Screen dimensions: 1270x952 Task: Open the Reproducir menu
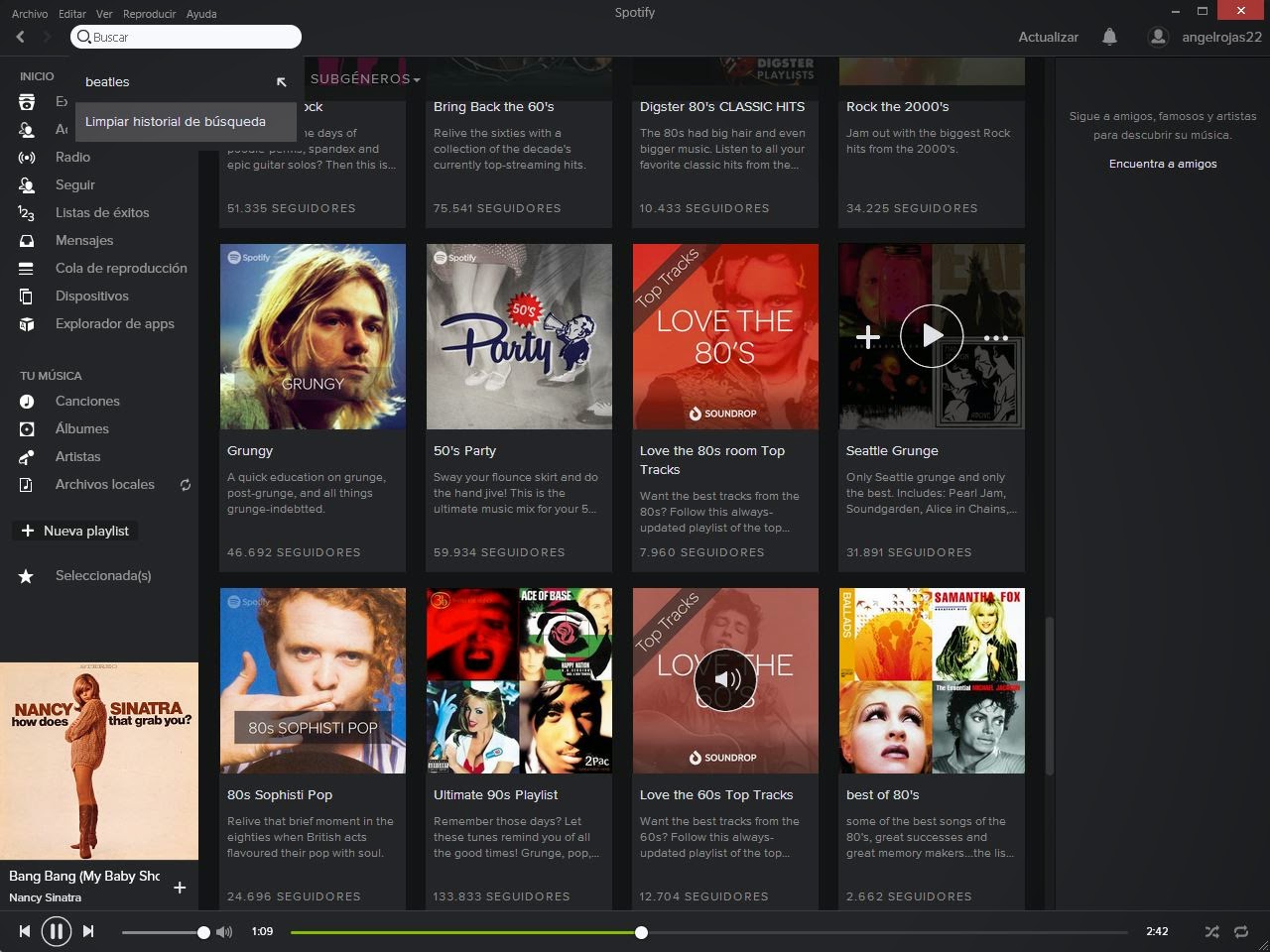(149, 14)
